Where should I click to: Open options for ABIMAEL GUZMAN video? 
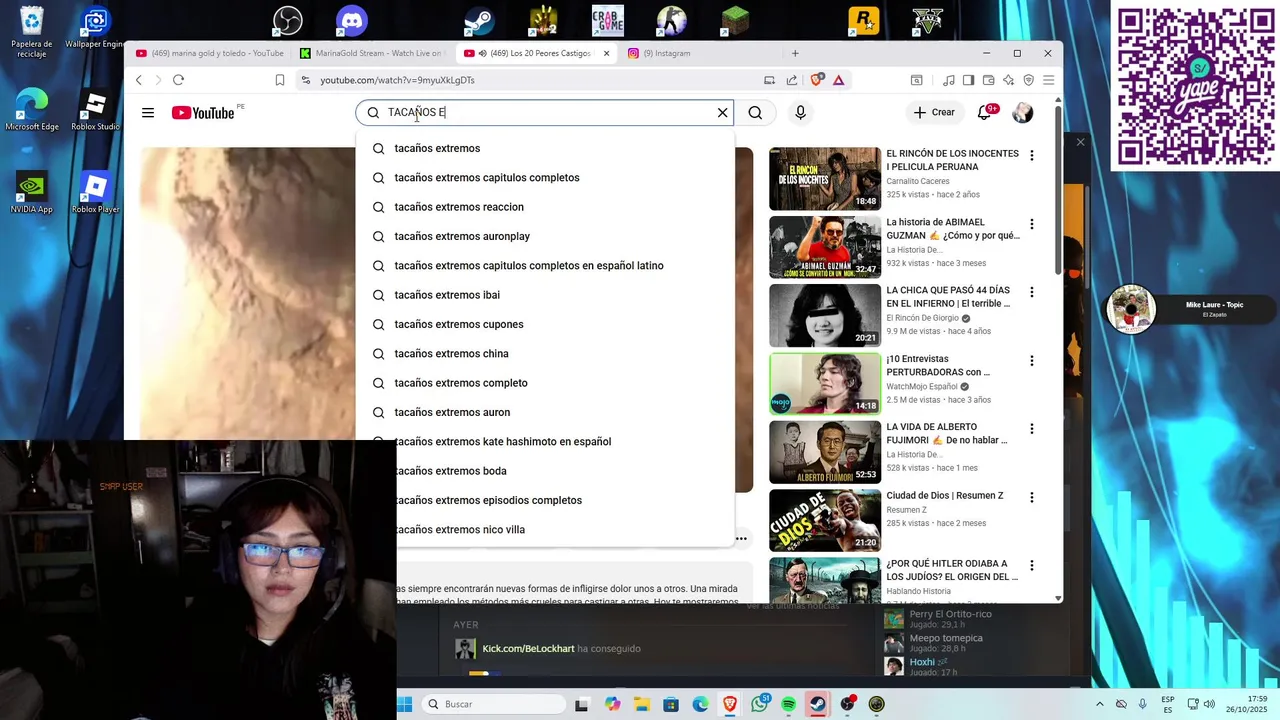1032,224
